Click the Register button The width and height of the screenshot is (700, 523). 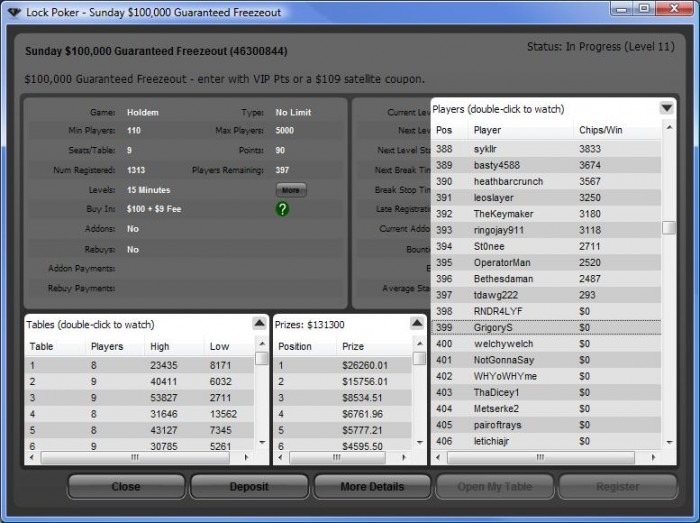(x=618, y=486)
